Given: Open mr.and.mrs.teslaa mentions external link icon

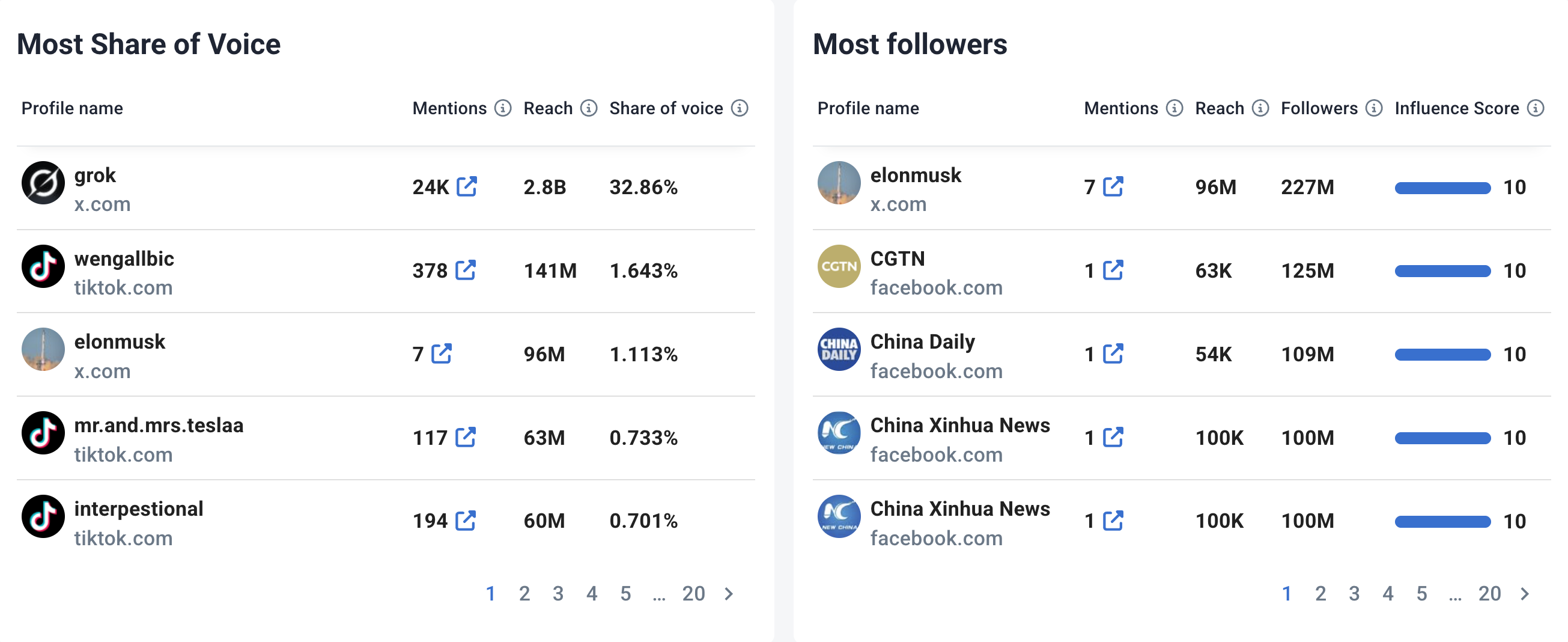Looking at the screenshot, I should coord(466,438).
